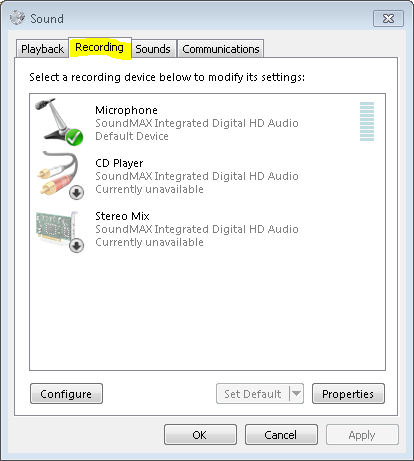Open the Sounds tab
Screen dimensions: 414x461
(153, 49)
